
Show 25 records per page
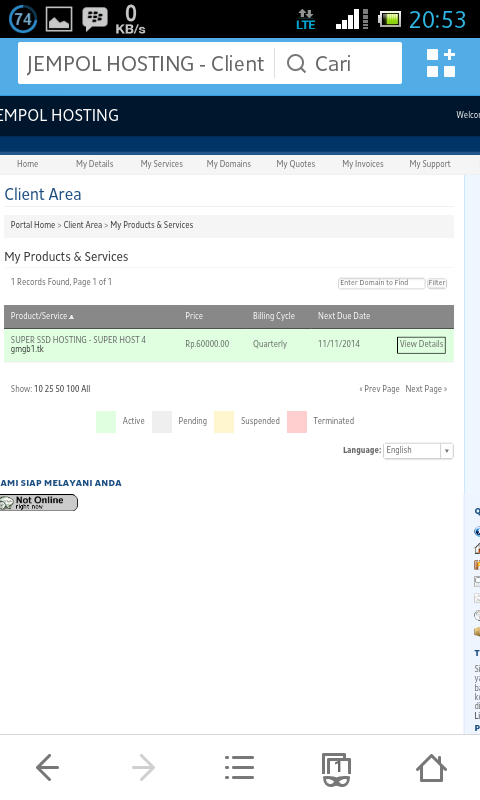[x=49, y=389]
